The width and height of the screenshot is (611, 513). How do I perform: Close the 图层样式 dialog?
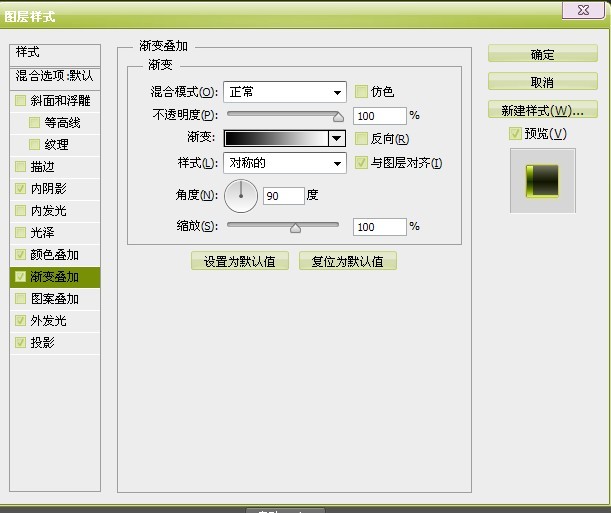pos(583,10)
